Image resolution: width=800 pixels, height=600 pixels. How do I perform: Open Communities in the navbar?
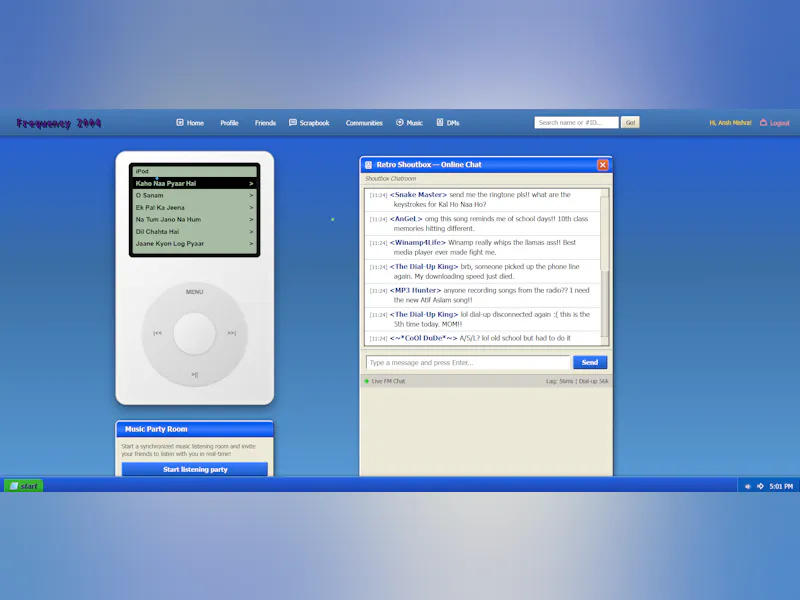pyautogui.click(x=364, y=123)
